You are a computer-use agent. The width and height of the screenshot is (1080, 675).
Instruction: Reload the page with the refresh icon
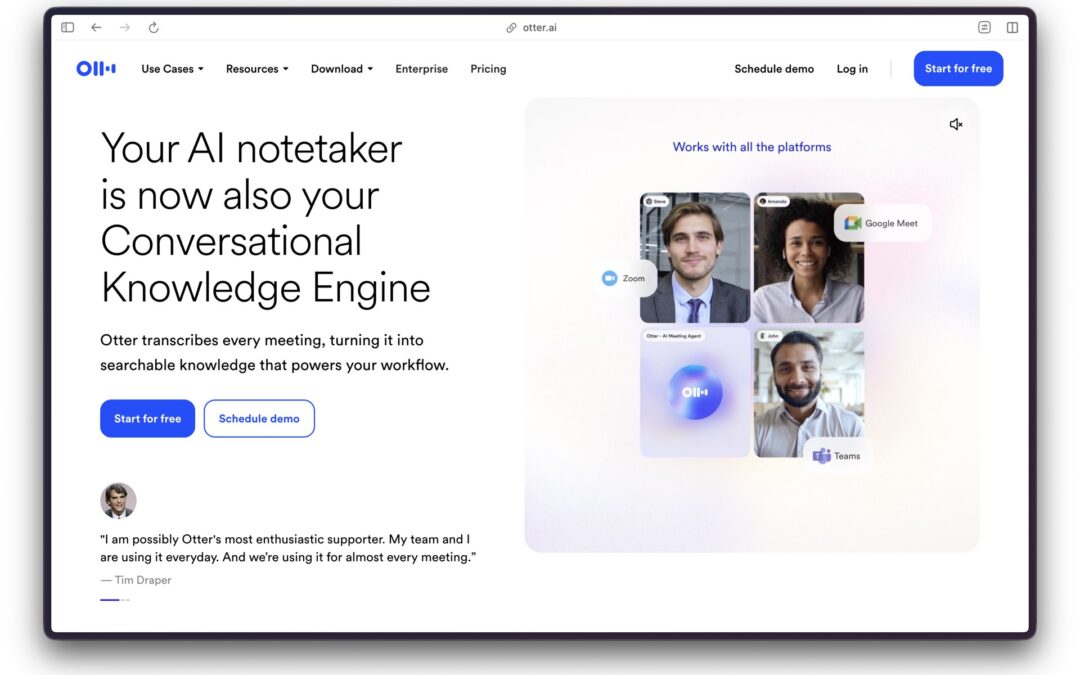(x=154, y=28)
